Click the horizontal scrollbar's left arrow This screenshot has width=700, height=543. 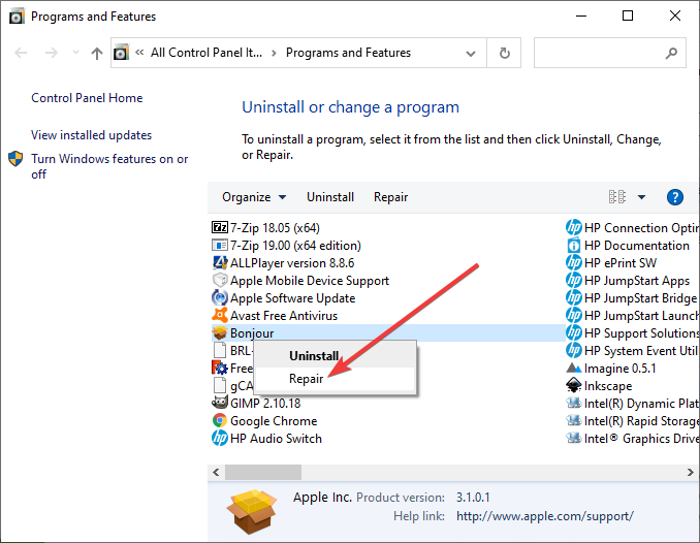coord(215,471)
